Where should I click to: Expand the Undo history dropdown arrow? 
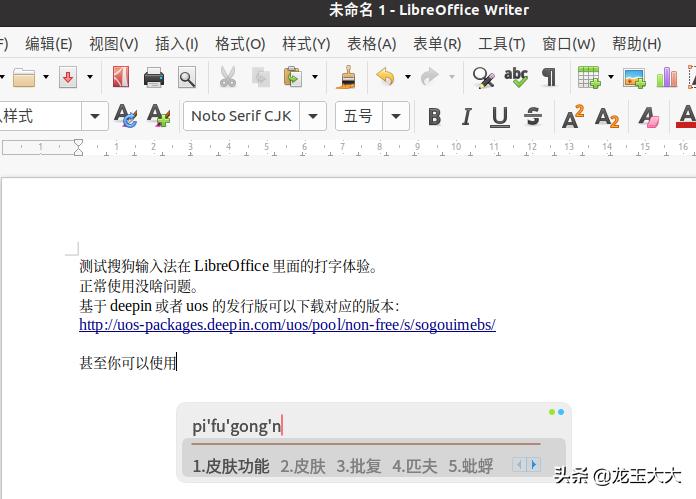click(407, 77)
